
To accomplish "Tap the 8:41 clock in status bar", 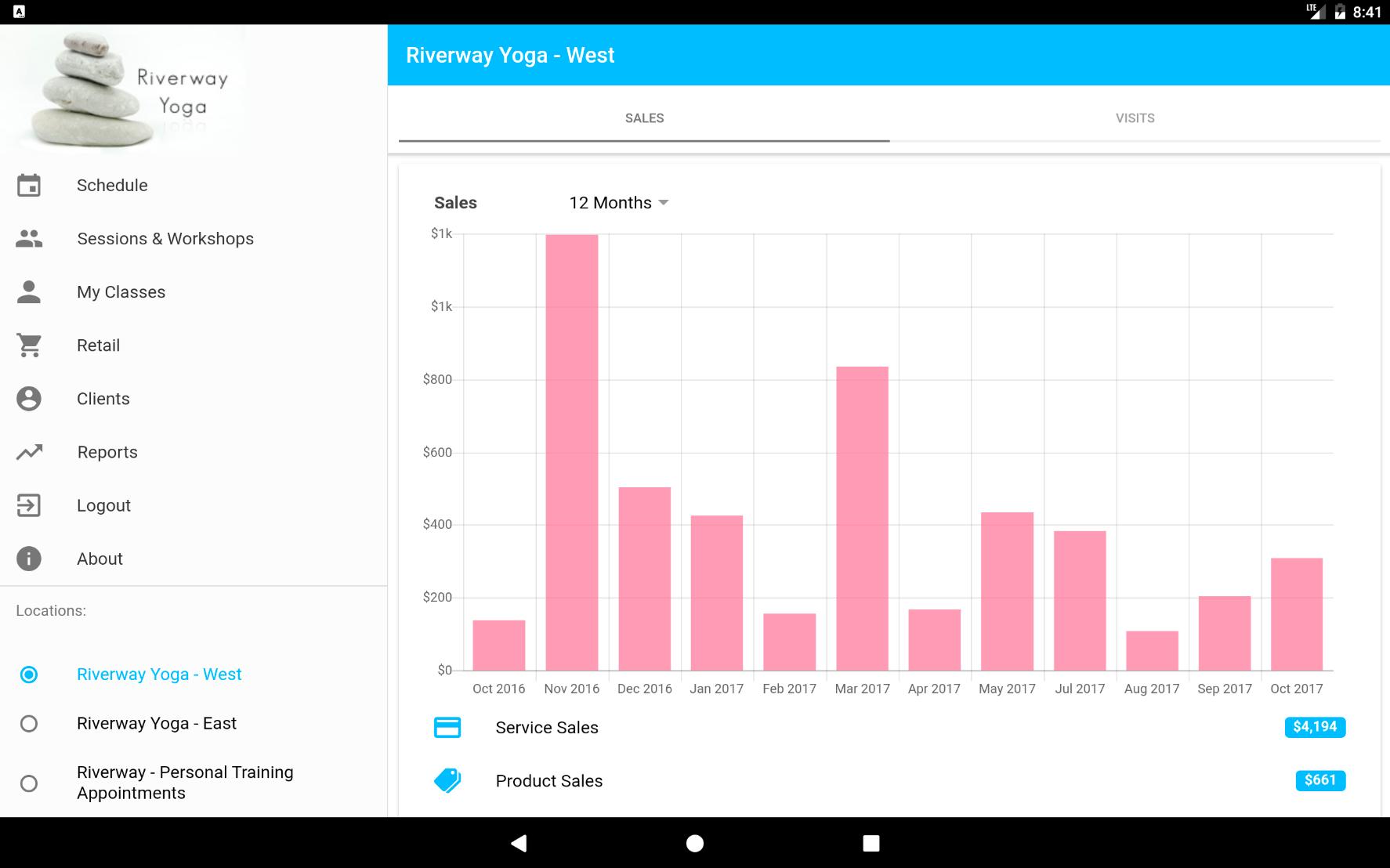I will (1367, 12).
